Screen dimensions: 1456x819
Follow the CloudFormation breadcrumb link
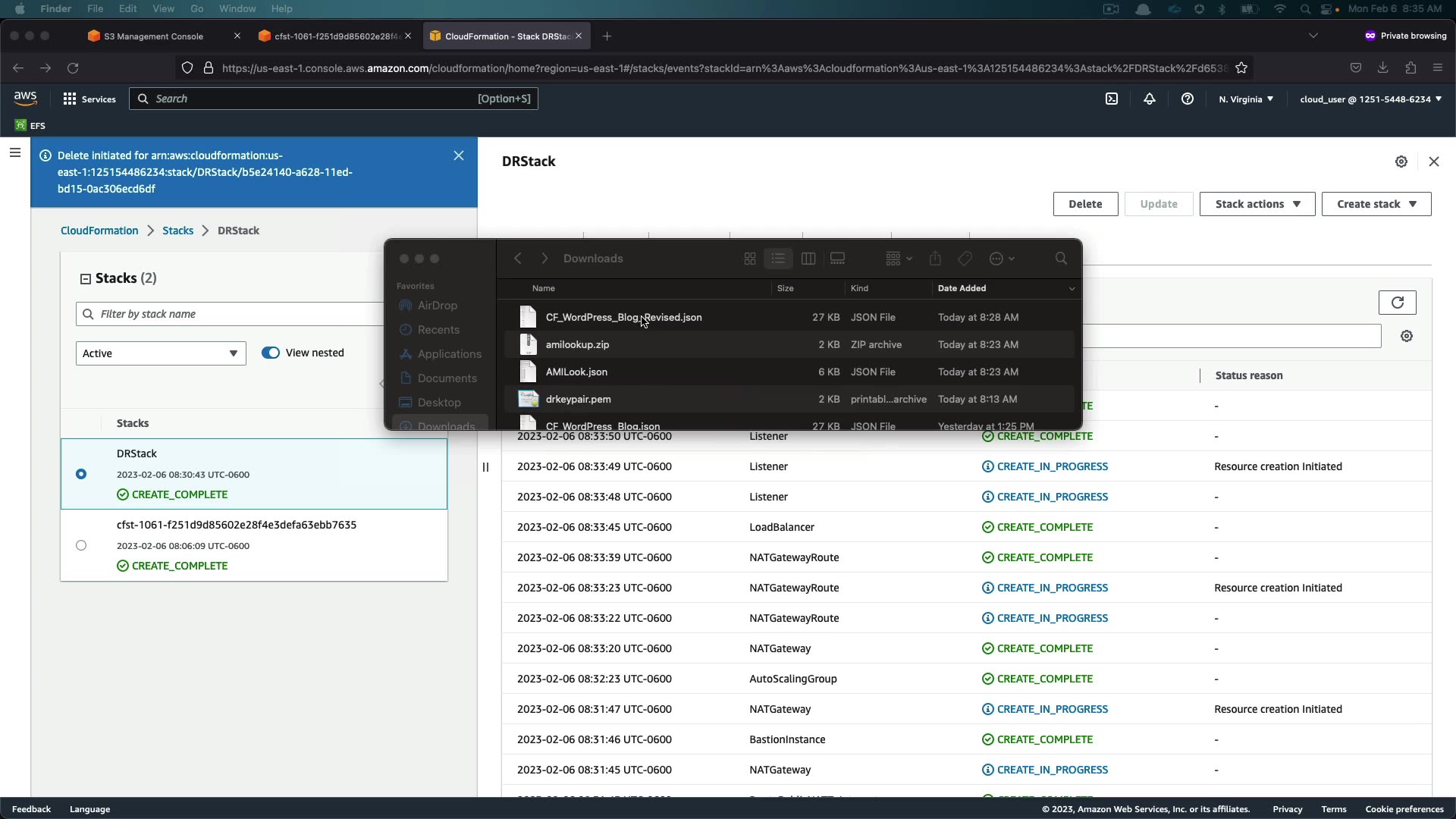[99, 231]
